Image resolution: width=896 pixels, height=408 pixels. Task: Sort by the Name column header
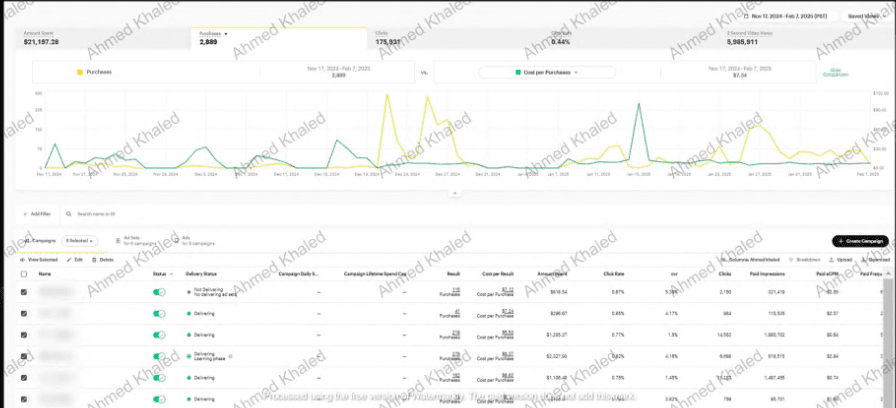point(44,274)
